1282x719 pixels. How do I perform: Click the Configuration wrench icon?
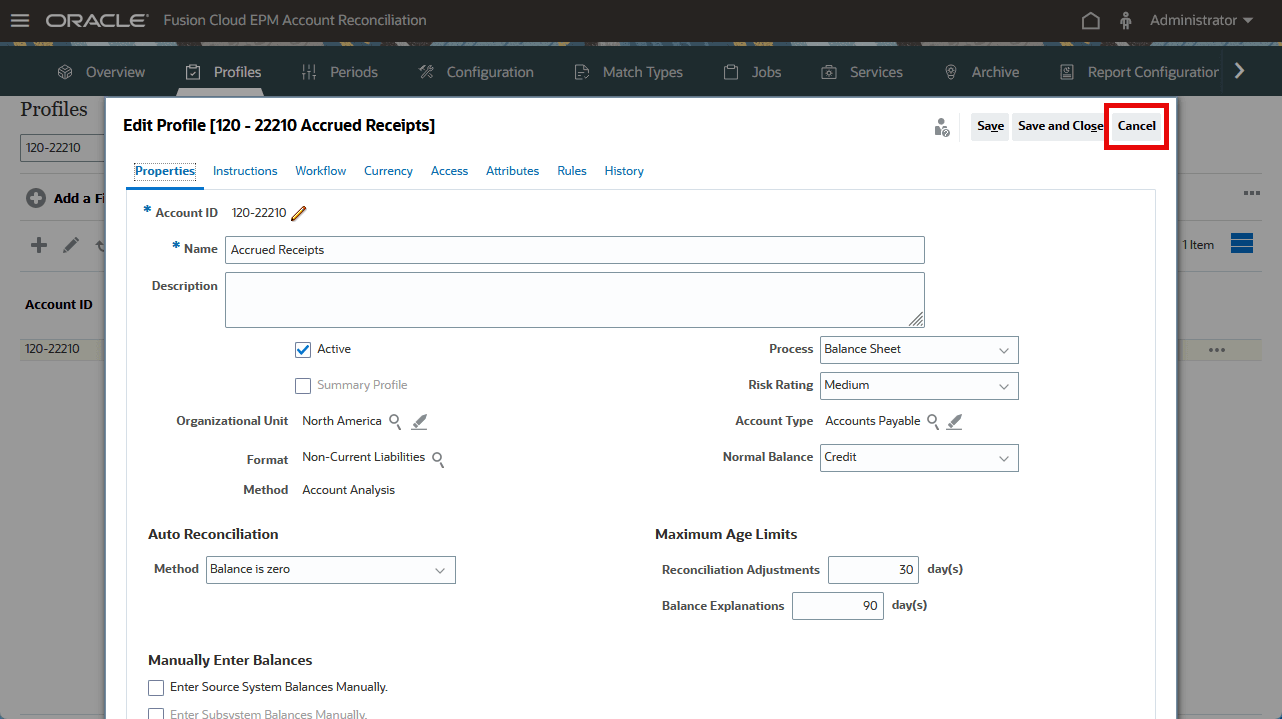pyautogui.click(x=426, y=72)
